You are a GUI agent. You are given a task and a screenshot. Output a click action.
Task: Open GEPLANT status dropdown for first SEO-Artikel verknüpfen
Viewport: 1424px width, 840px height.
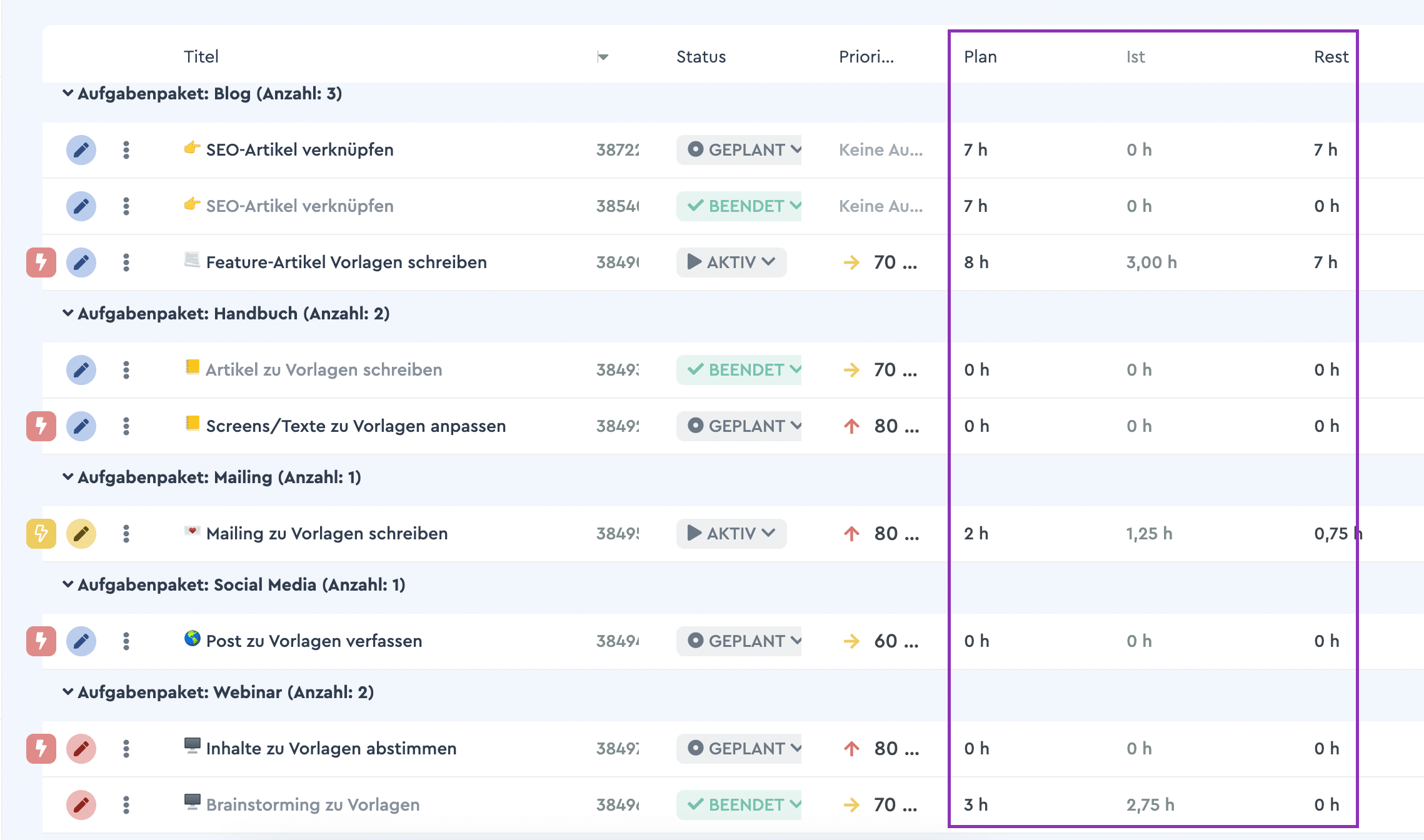pyautogui.click(x=739, y=150)
